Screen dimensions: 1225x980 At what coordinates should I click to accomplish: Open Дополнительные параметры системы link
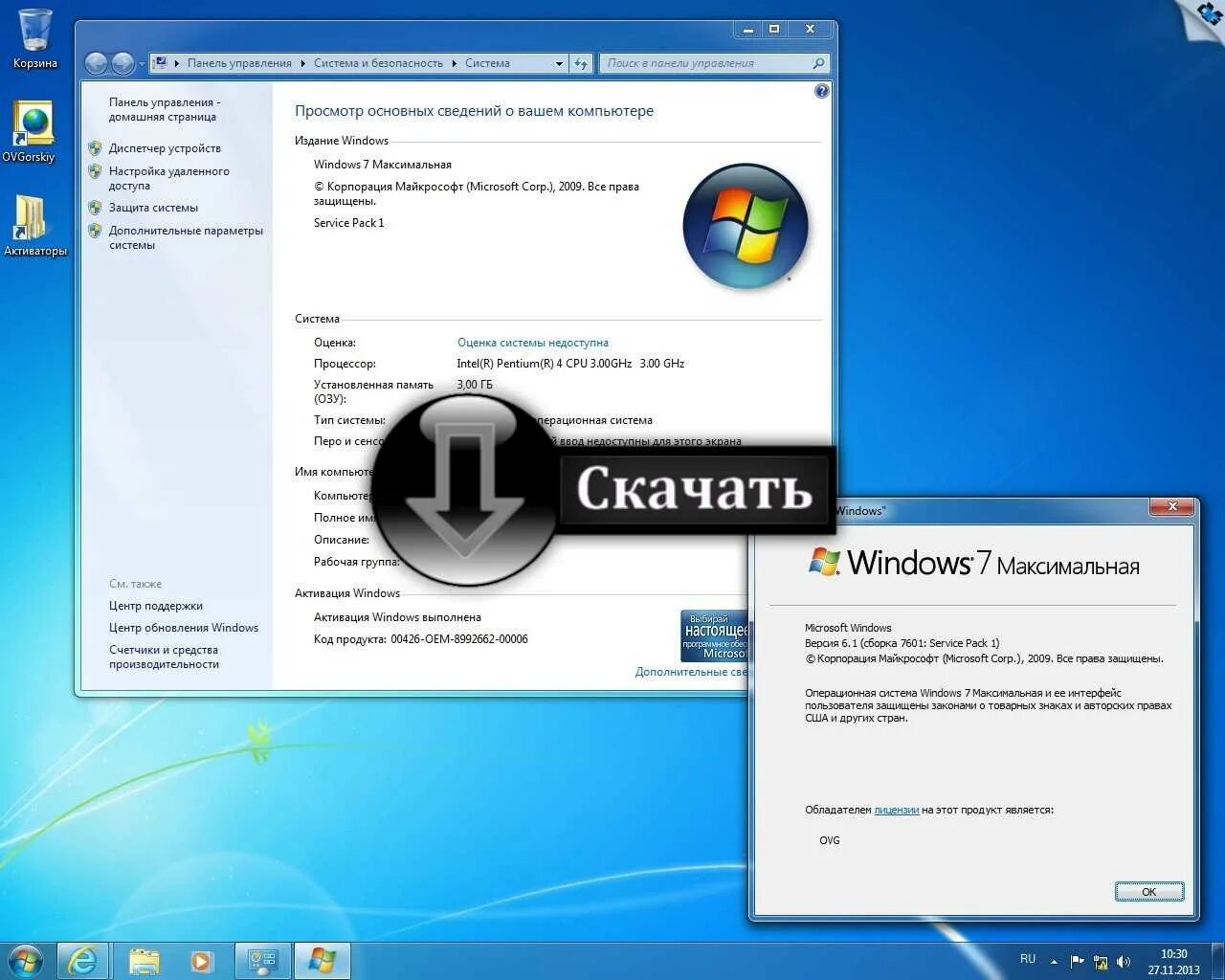[x=186, y=237]
